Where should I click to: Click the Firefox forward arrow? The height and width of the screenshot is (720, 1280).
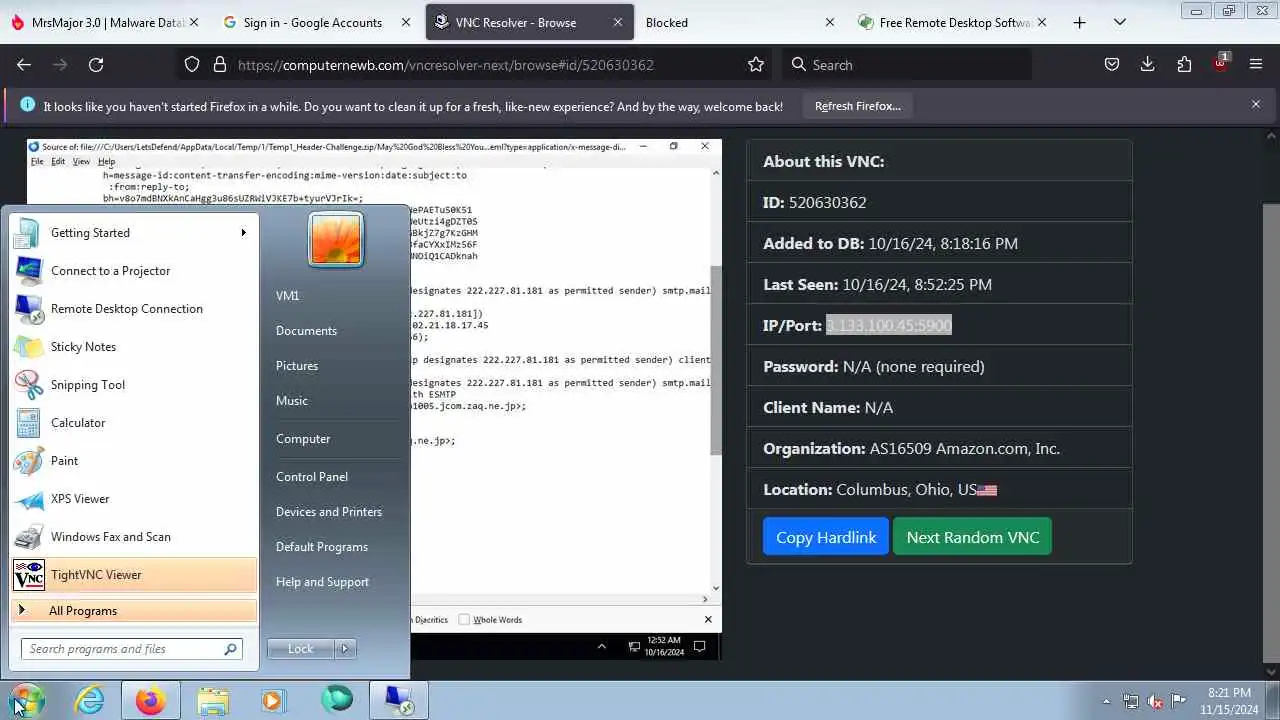[60, 64]
